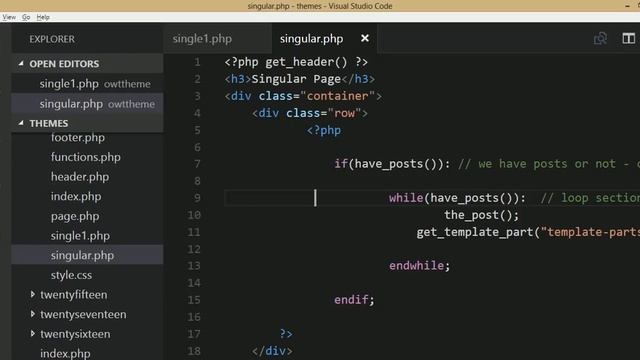This screenshot has width=640, height=360.
Task: Expand the twentysixteen folder arrow
Action: (x=33, y=333)
